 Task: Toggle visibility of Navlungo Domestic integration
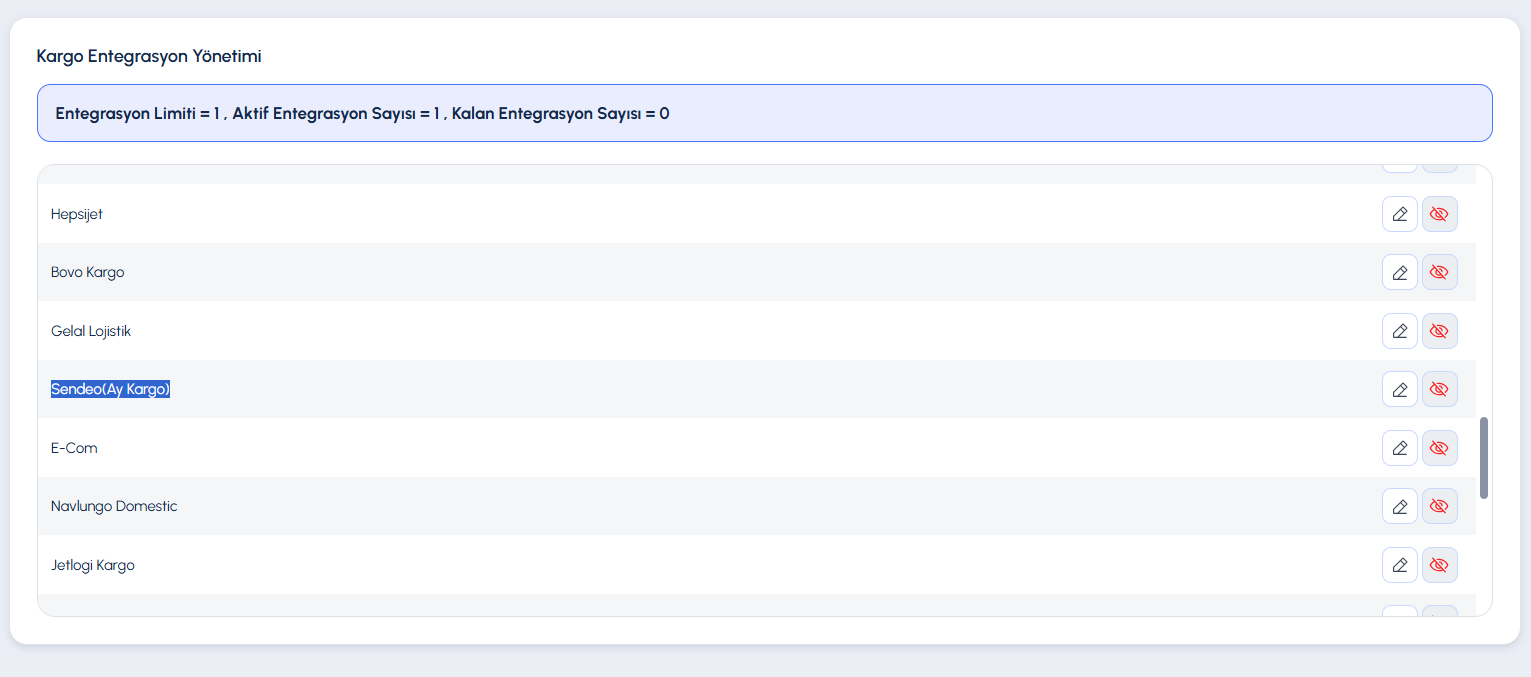click(1440, 506)
